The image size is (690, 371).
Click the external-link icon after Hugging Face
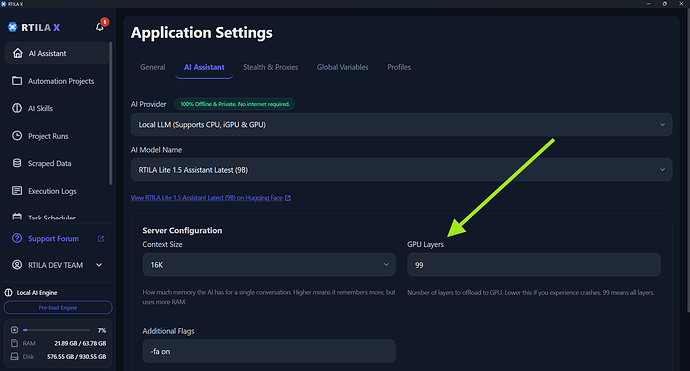288,198
